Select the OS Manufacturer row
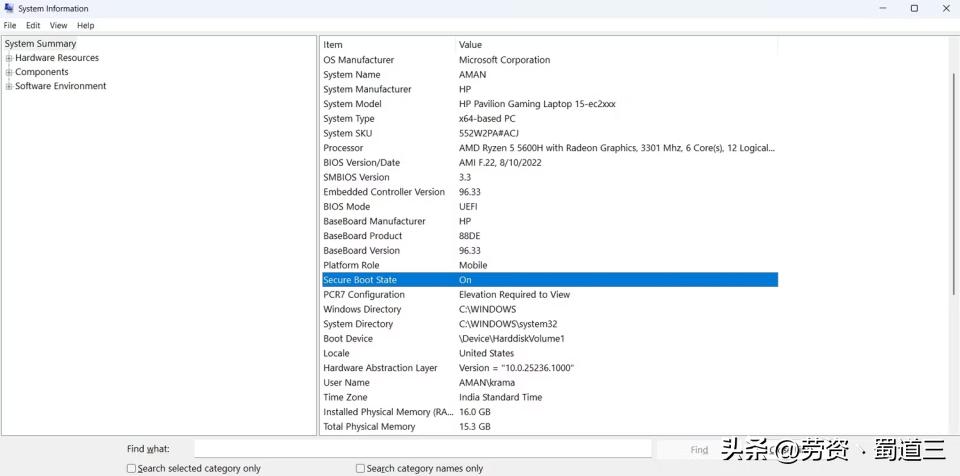960x476 pixels. coord(550,59)
